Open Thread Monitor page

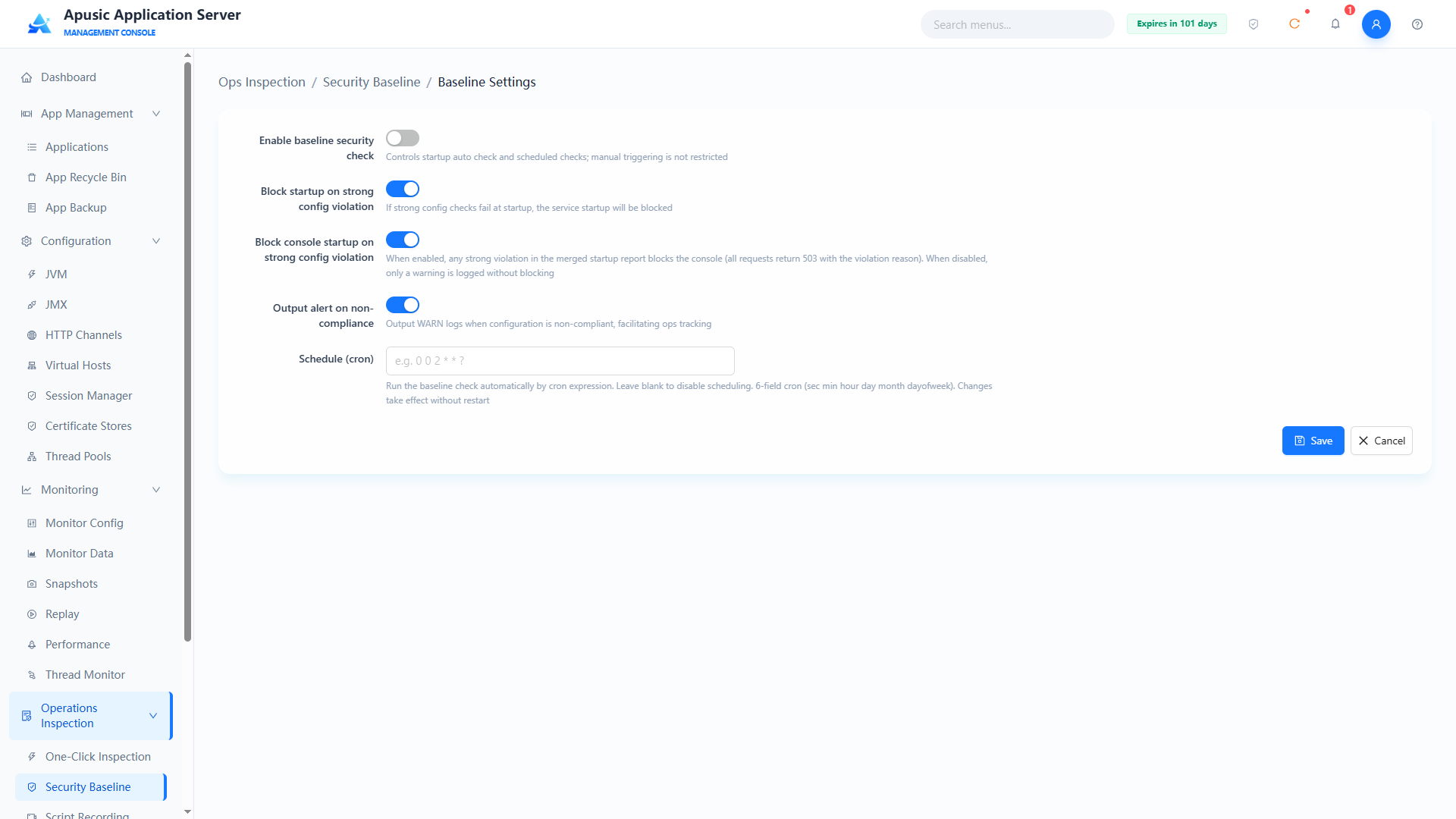(91, 675)
